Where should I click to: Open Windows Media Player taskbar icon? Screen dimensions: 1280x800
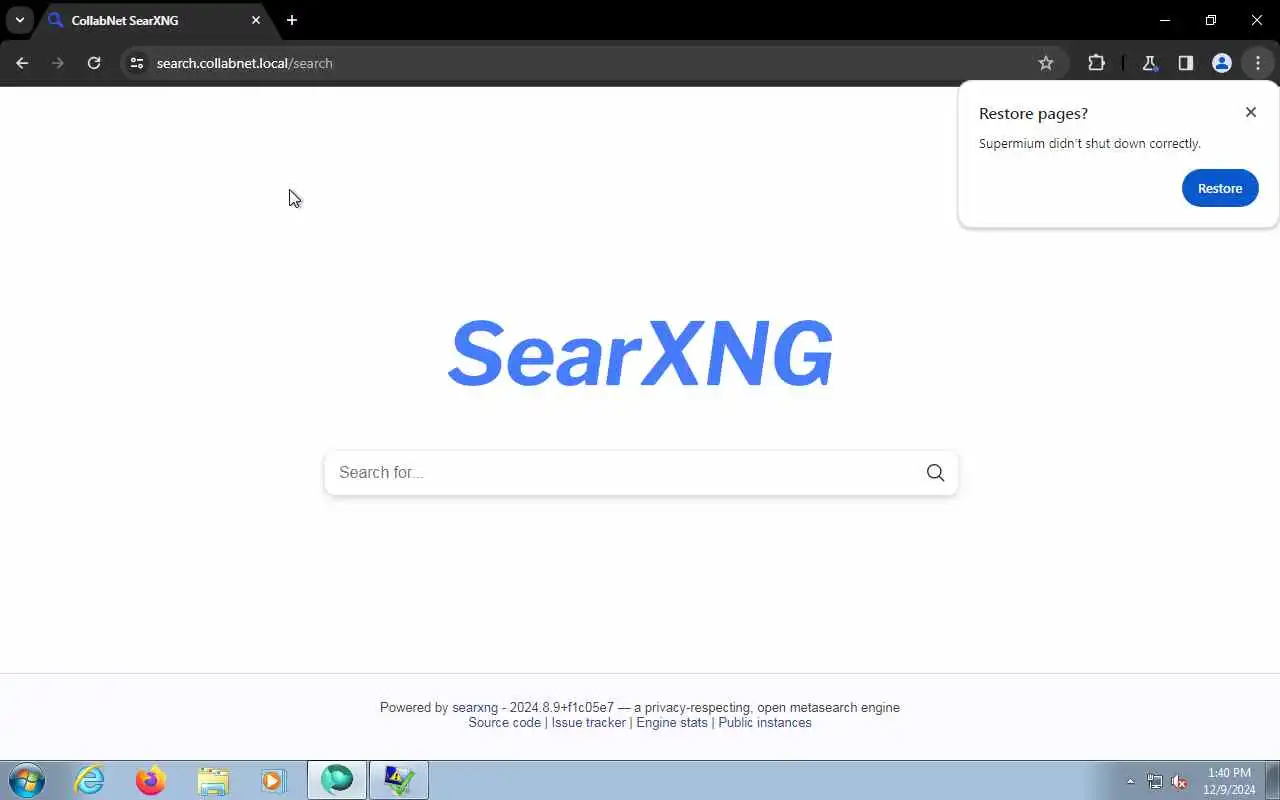coord(274,780)
